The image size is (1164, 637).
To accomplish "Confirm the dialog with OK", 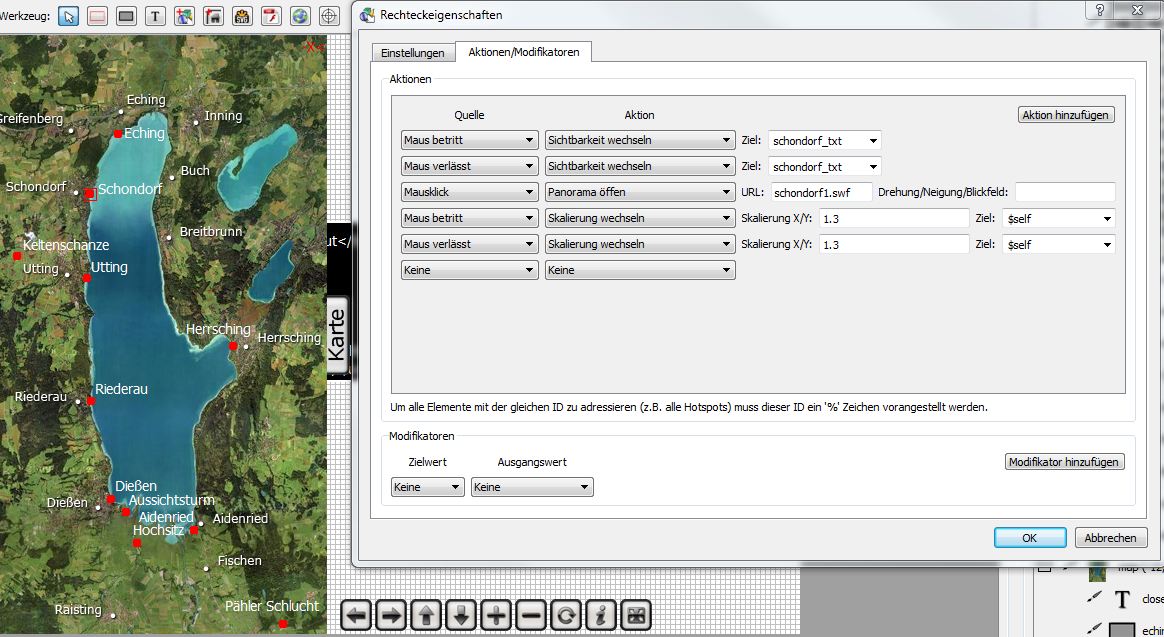I will (x=1029, y=538).
